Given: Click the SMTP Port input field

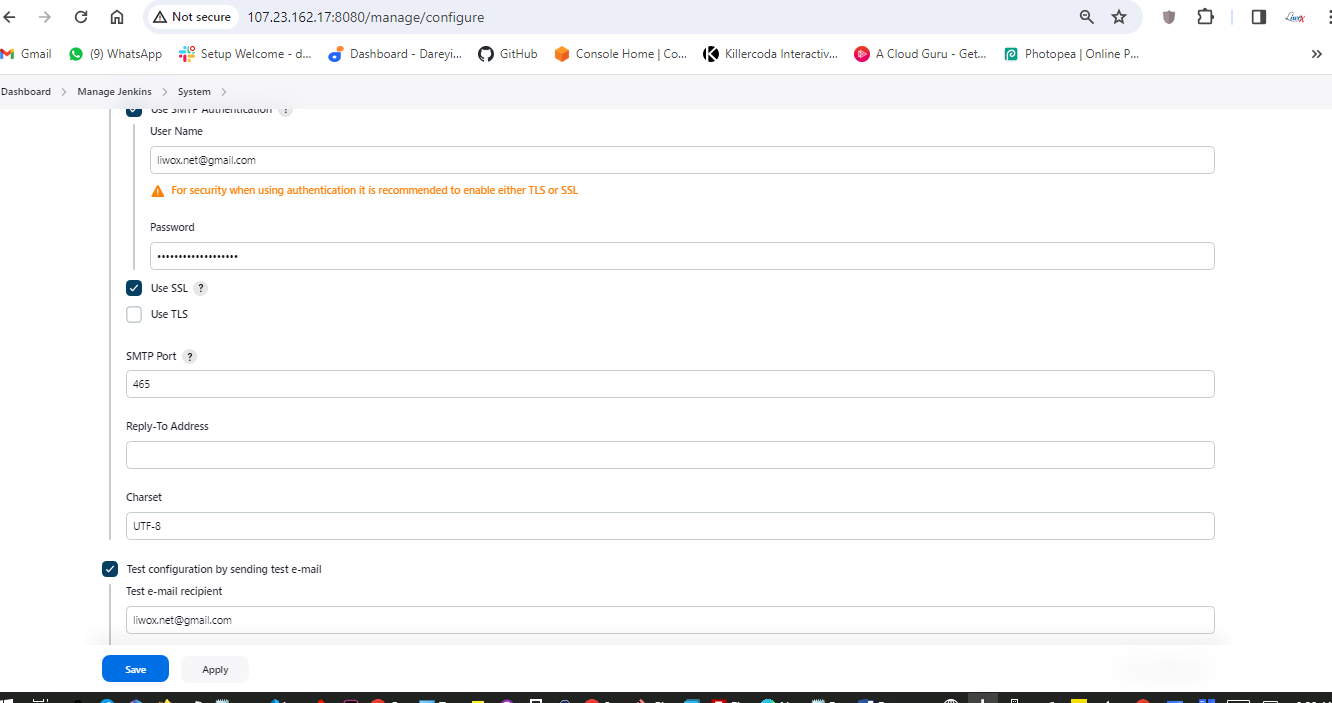Looking at the screenshot, I should coord(670,384).
